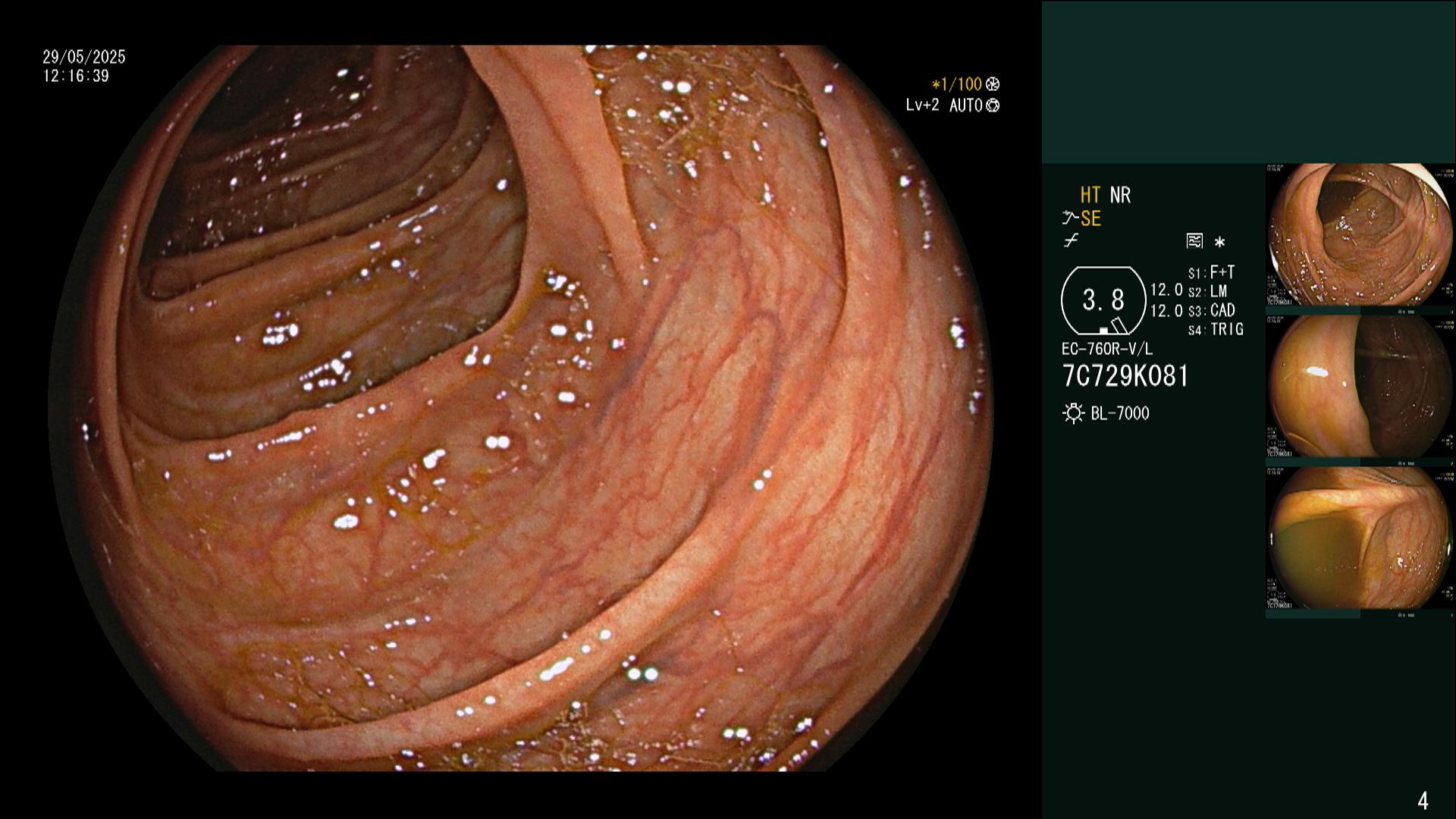1456x819 pixels.
Task: Click the shutter icon beside 1/100
Action: 993,84
